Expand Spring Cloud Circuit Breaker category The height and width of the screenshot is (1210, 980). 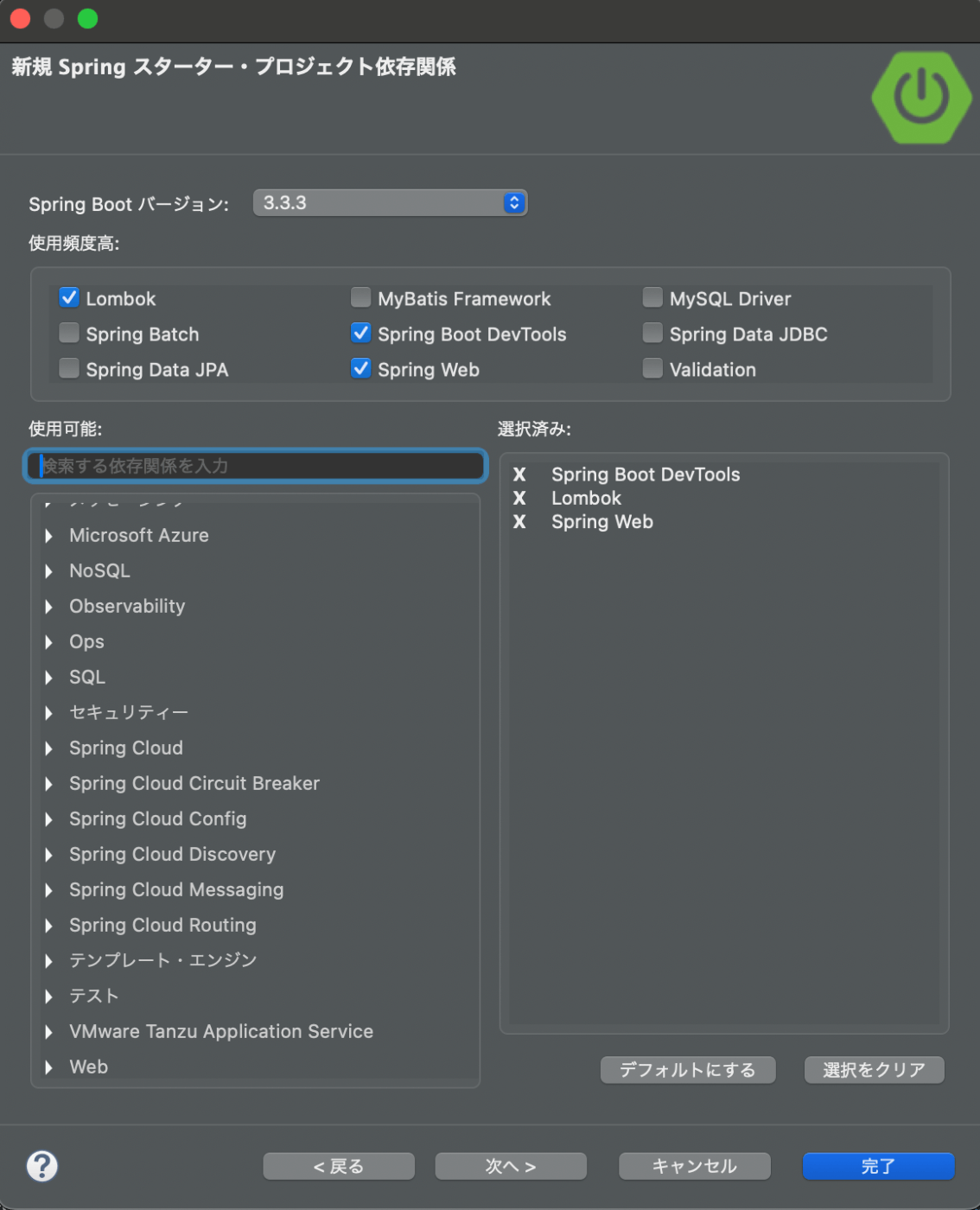(49, 784)
